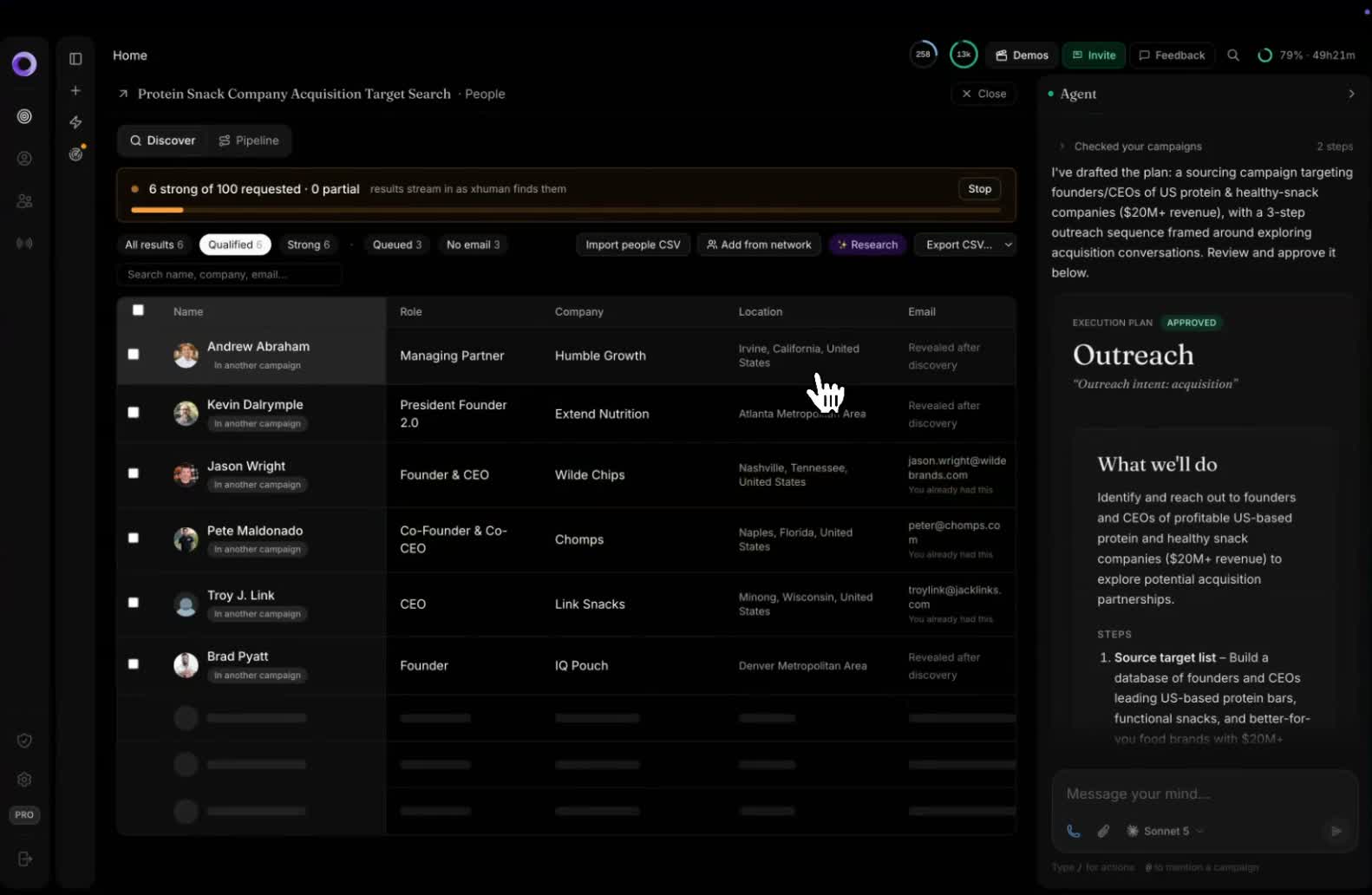Click the orange discovery progress bar
1372x895 pixels.
coord(565,210)
